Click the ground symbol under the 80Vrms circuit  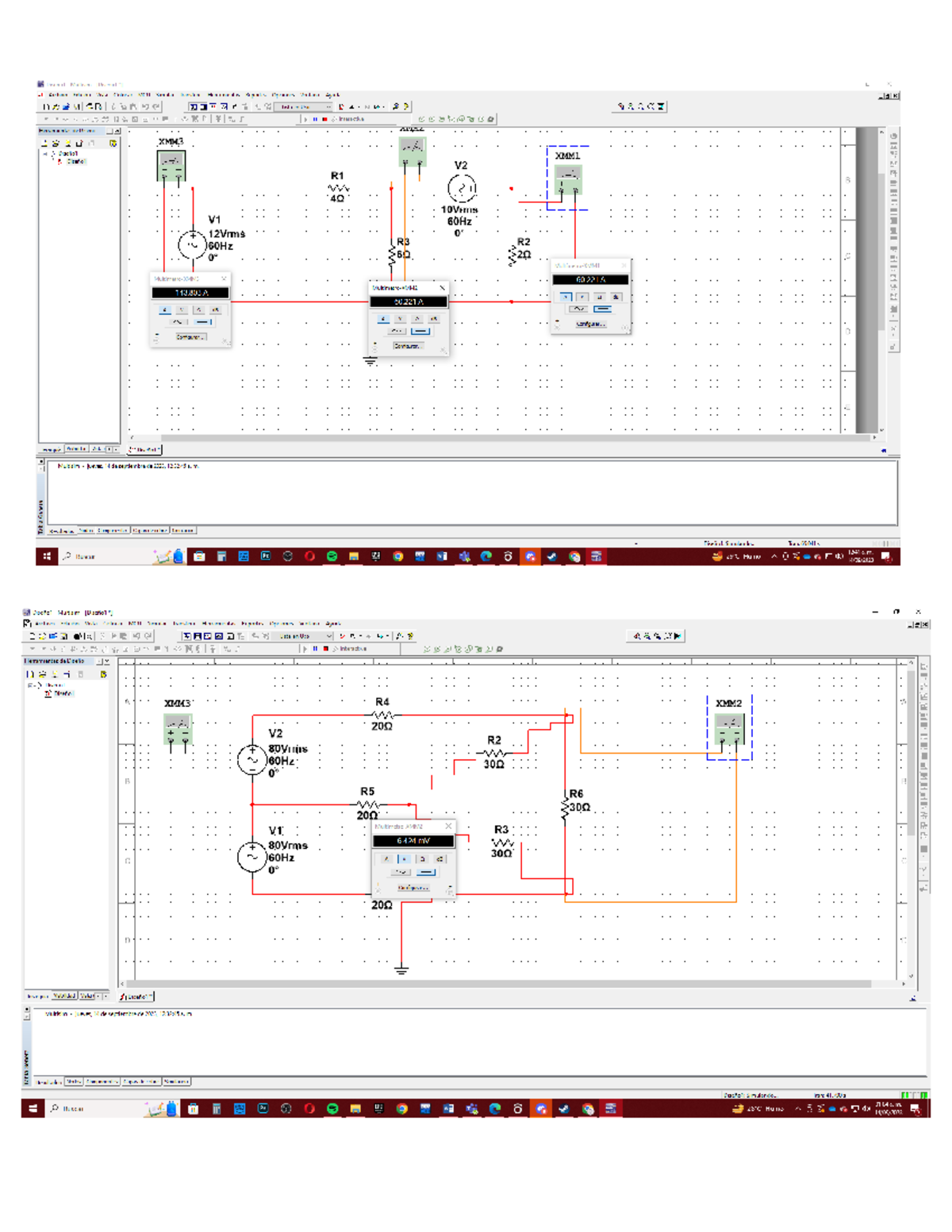(x=401, y=969)
